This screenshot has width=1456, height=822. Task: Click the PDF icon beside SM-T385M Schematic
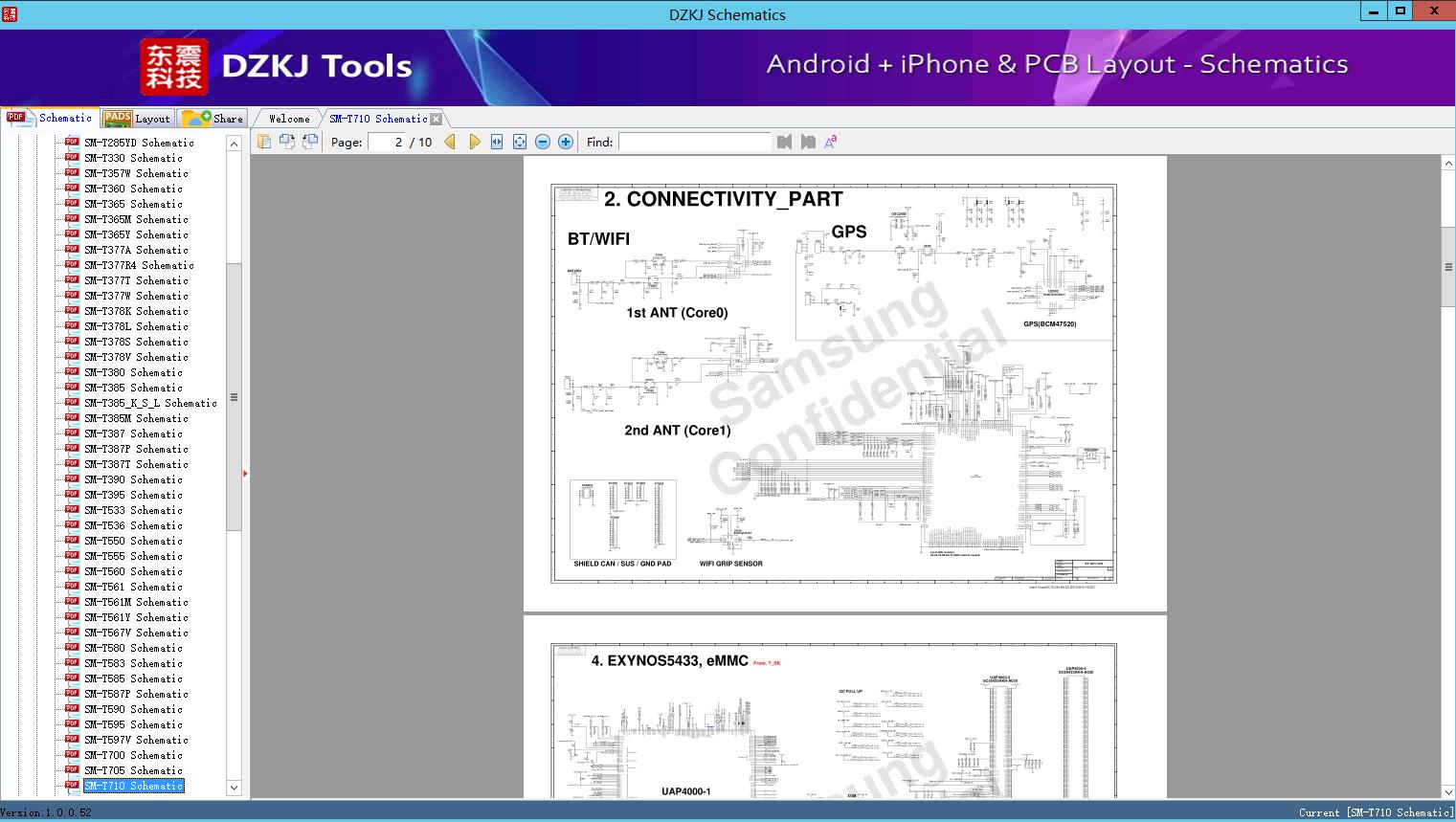(x=72, y=417)
